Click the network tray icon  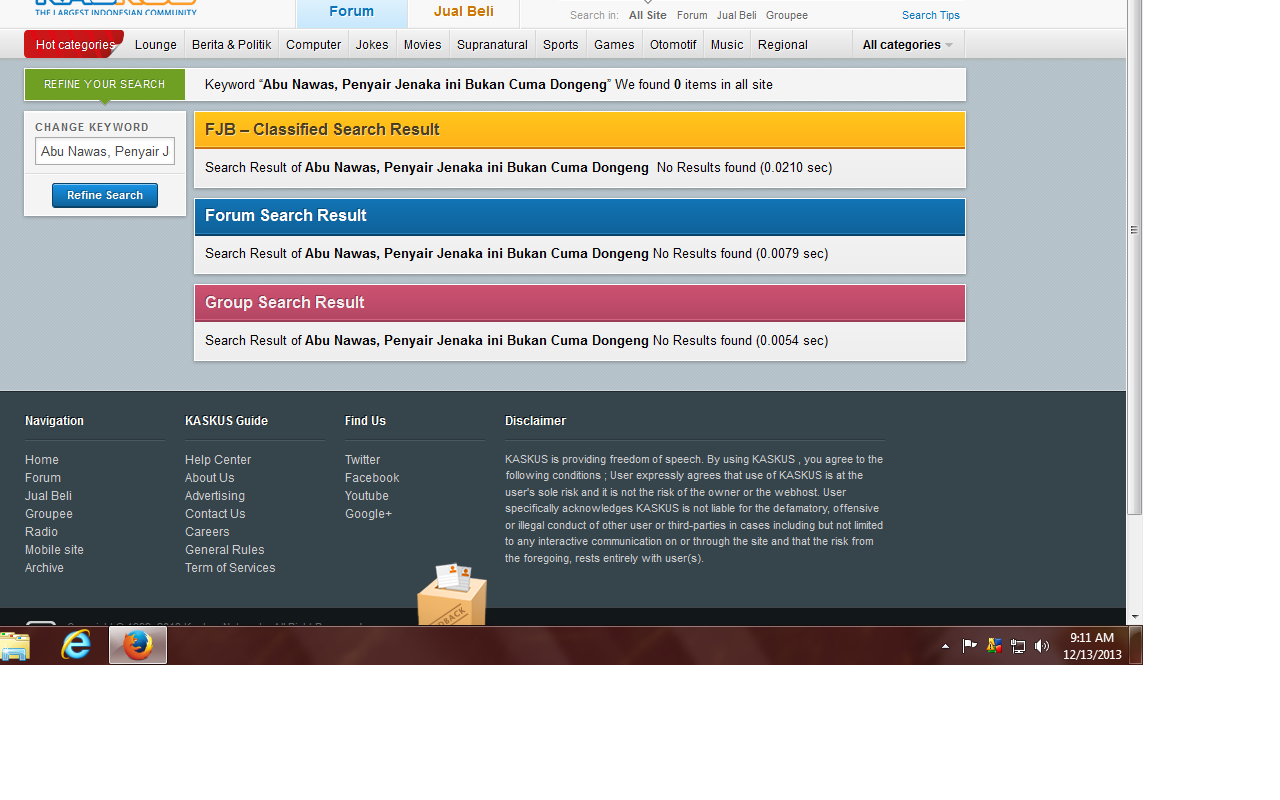(1018, 646)
